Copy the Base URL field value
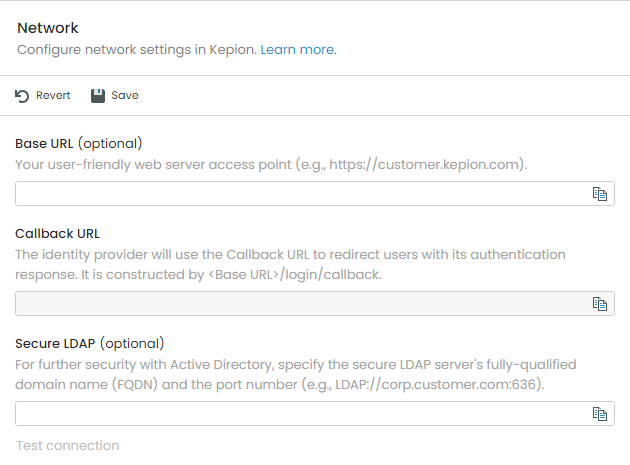The height and width of the screenshot is (465, 630). 600,194
